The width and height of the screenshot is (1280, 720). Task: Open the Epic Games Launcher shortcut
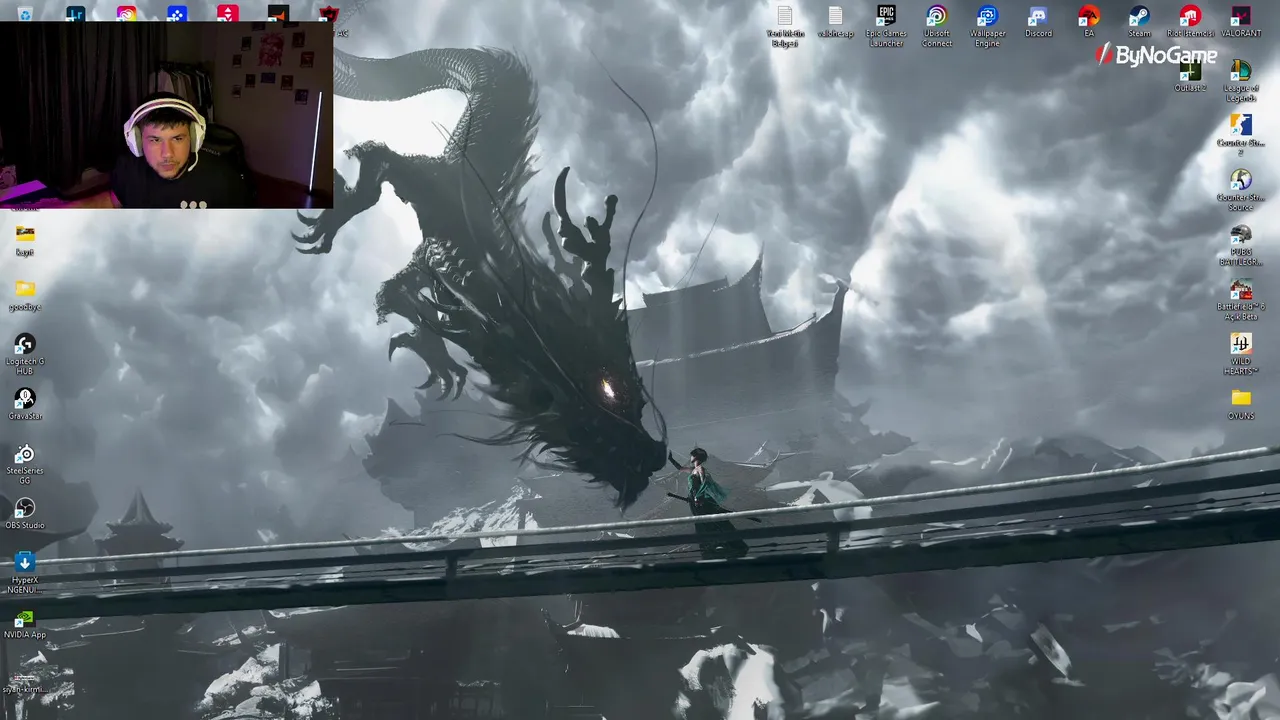(886, 25)
